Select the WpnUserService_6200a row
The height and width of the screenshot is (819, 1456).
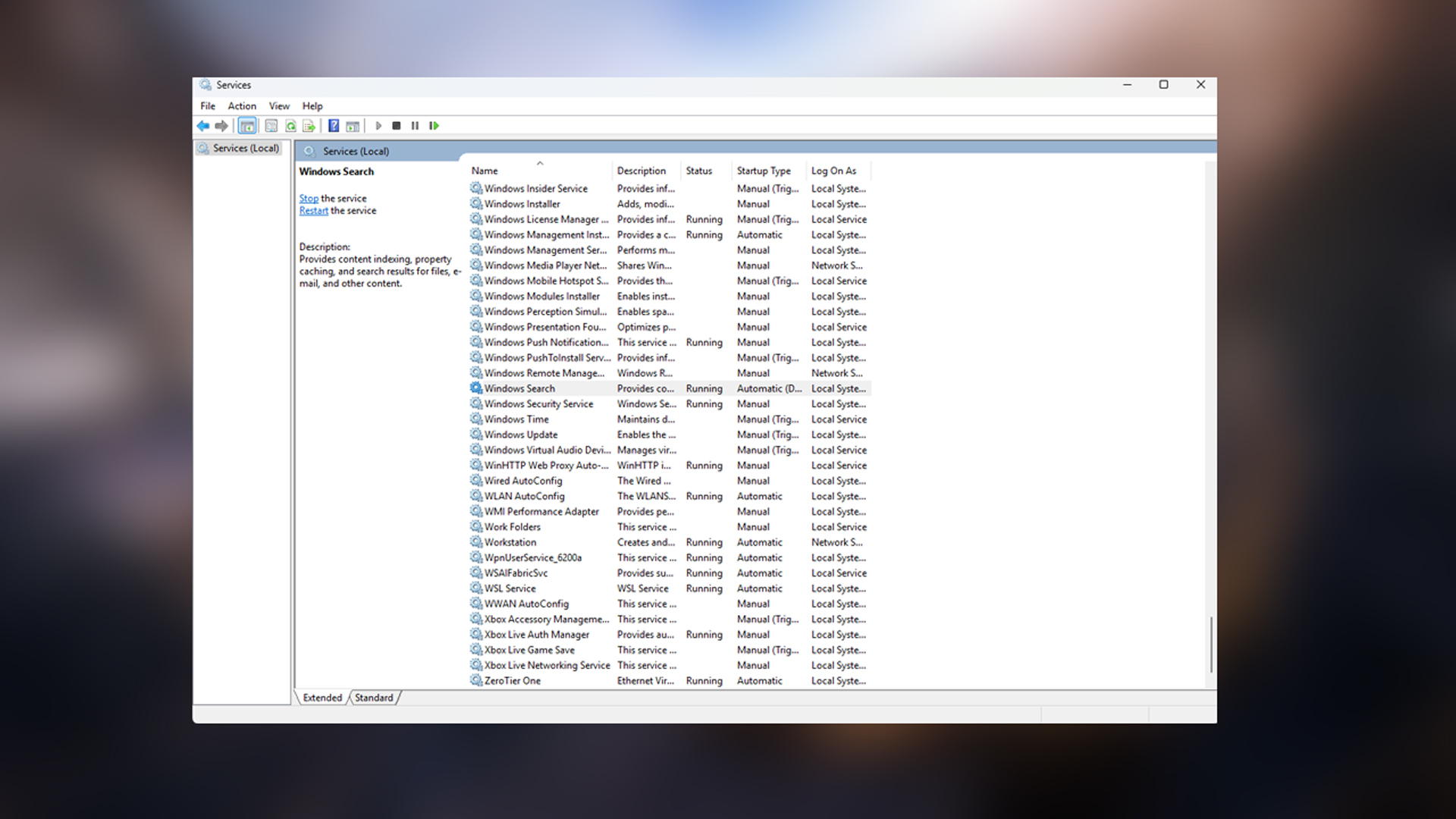pos(670,557)
